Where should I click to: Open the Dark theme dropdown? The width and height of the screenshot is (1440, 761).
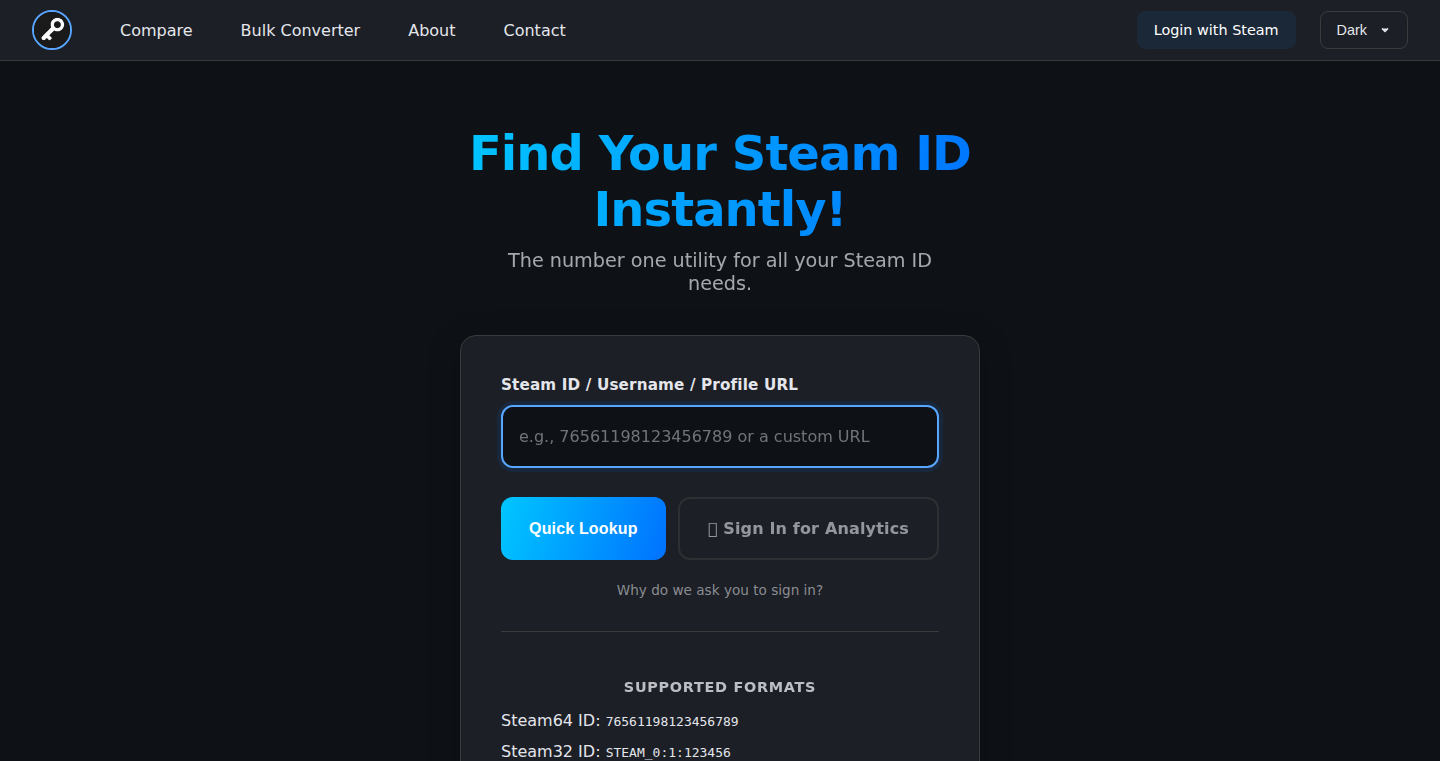tap(1363, 30)
